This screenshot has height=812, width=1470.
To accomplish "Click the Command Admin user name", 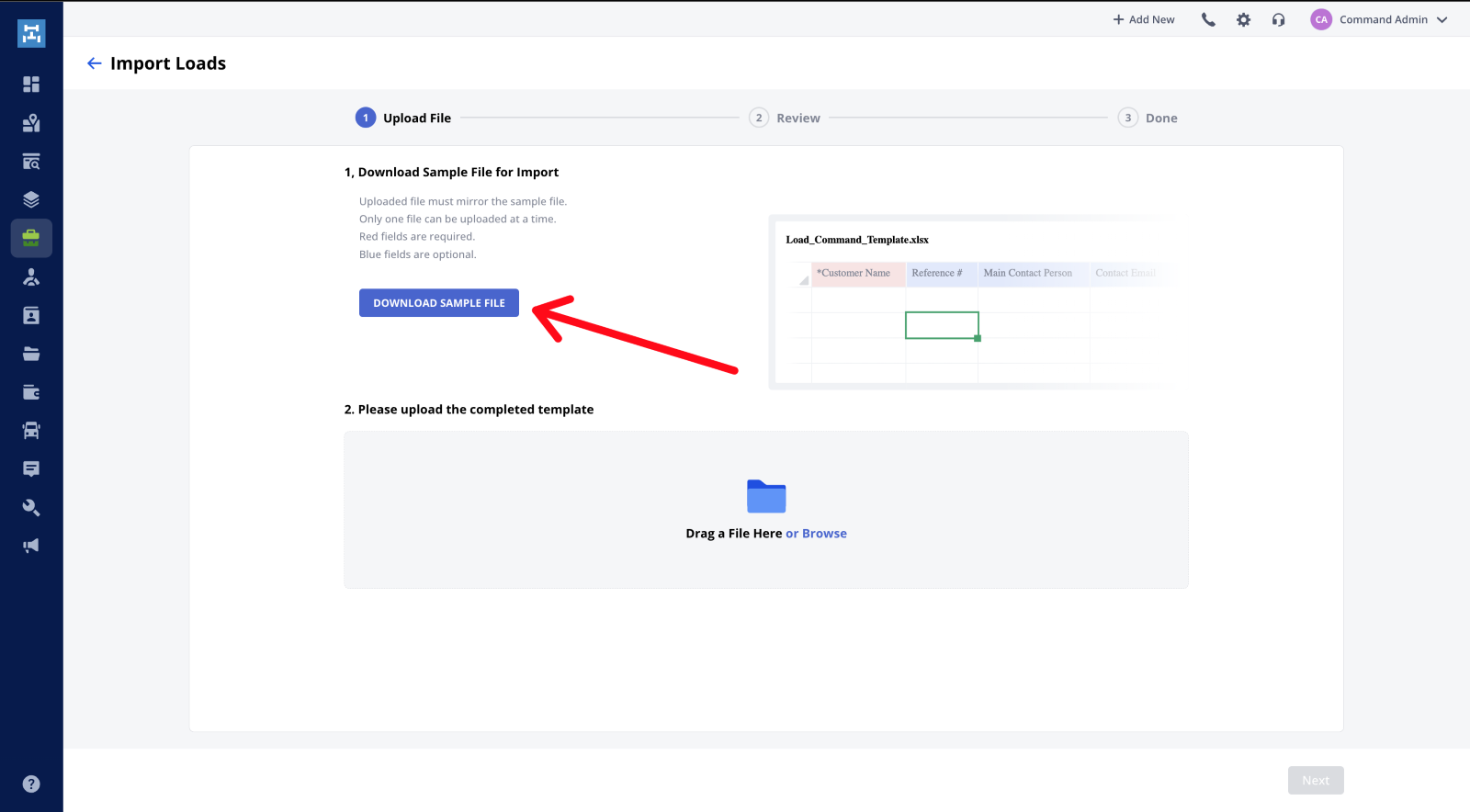I will click(x=1384, y=19).
